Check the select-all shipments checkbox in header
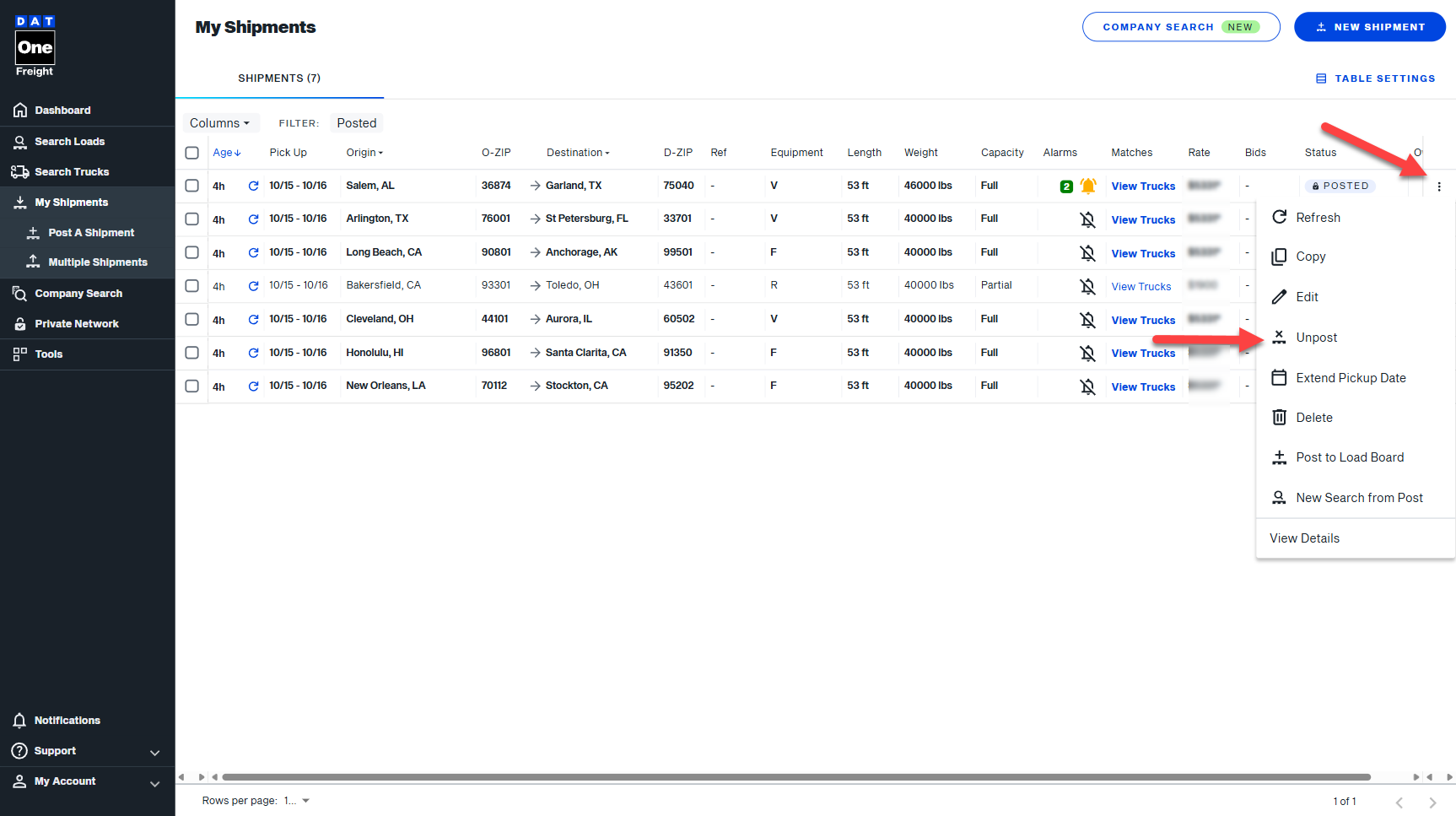1456x816 pixels. [x=192, y=153]
